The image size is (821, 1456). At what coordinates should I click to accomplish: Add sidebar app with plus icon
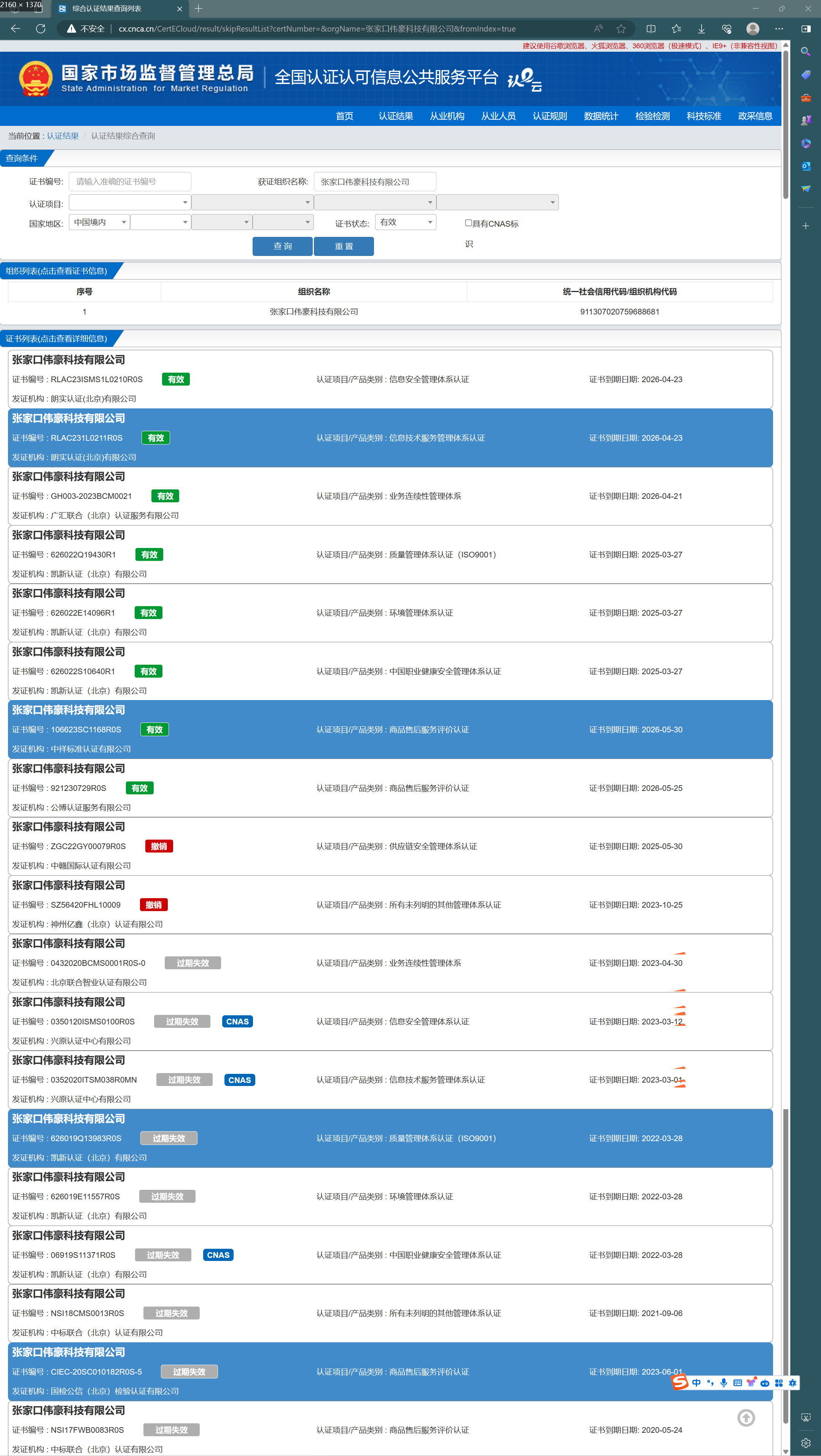(x=806, y=225)
